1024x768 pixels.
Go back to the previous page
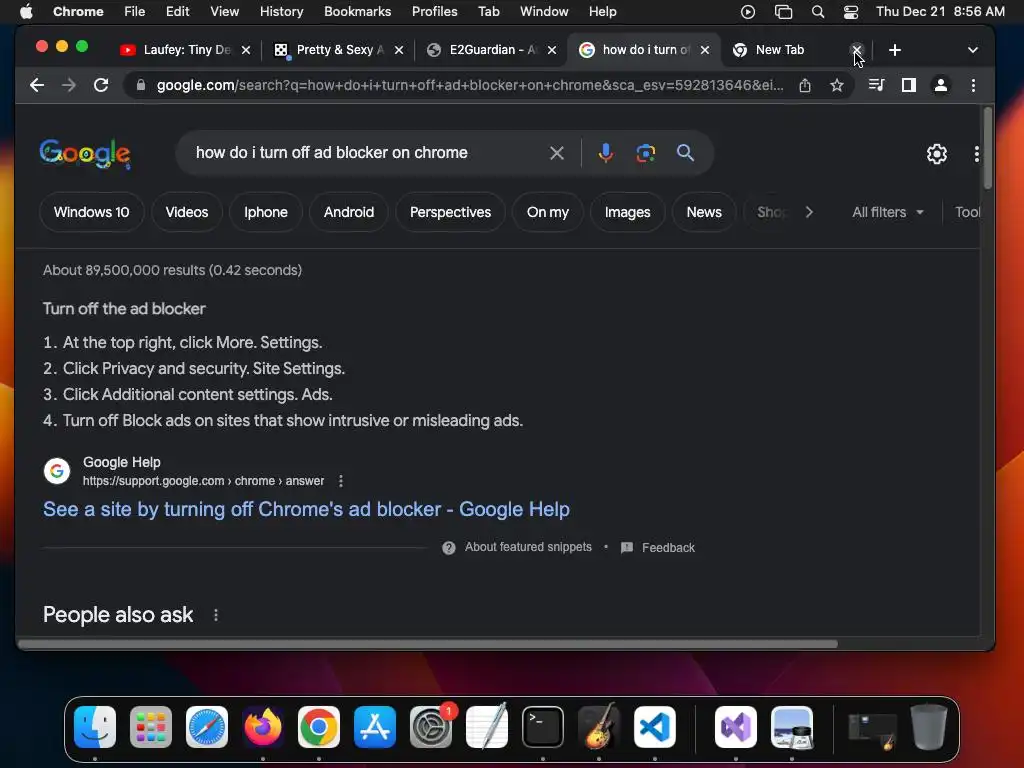tap(37, 85)
